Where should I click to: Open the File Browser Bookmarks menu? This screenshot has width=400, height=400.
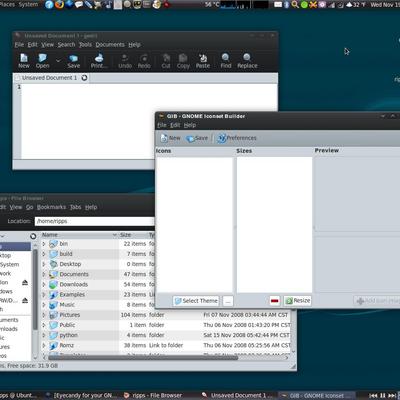pos(51,207)
